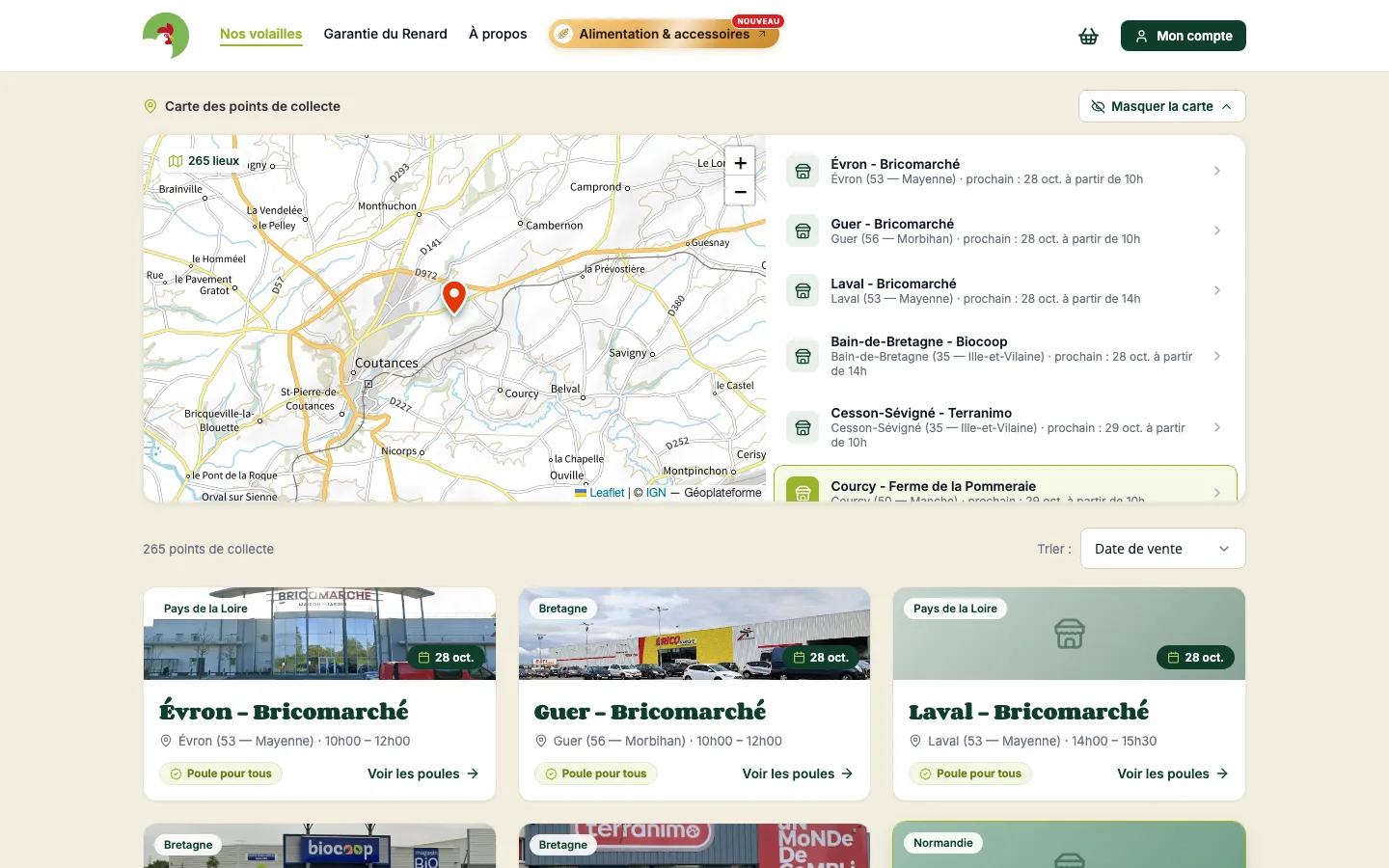This screenshot has height=868, width=1389.
Task: Open the Leaflet attribution link
Action: coord(607,493)
